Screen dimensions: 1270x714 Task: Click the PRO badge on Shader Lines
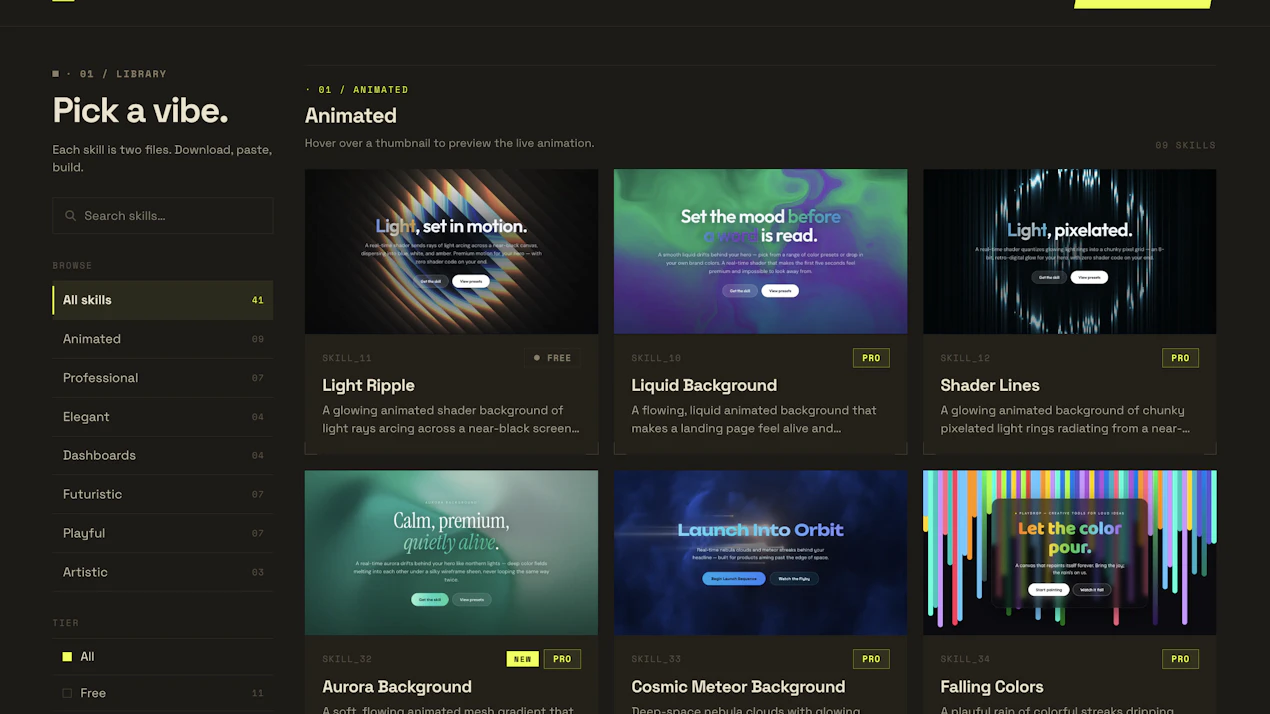point(1180,358)
